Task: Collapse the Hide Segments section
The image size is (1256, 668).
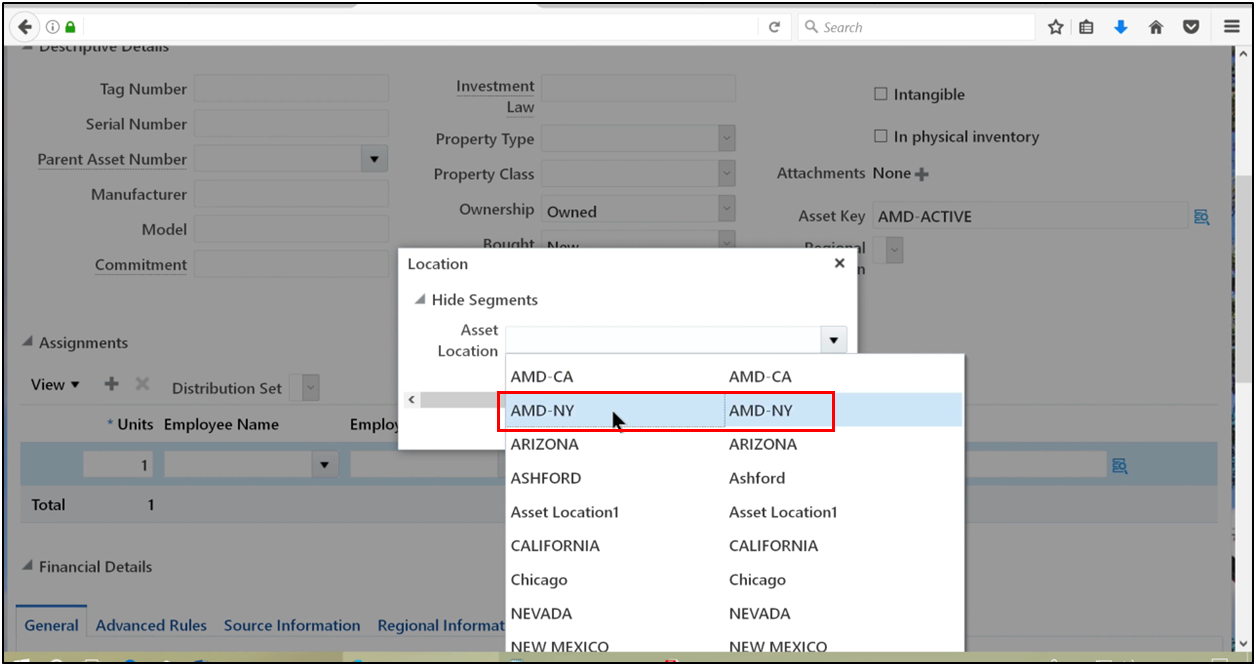Action: pyautogui.click(x=420, y=299)
